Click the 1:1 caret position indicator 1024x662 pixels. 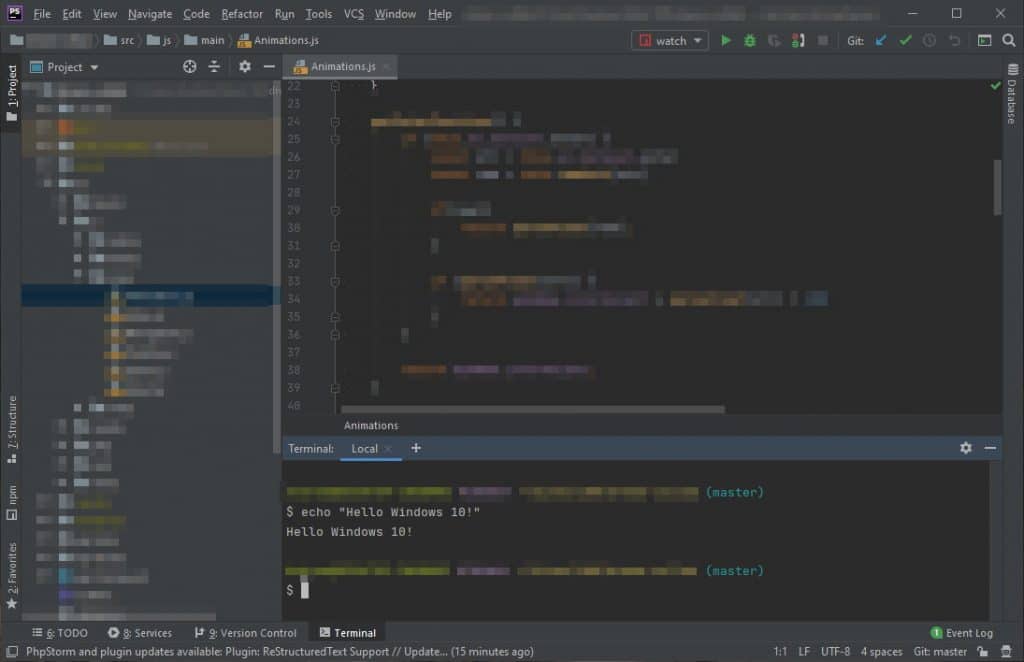(780, 652)
